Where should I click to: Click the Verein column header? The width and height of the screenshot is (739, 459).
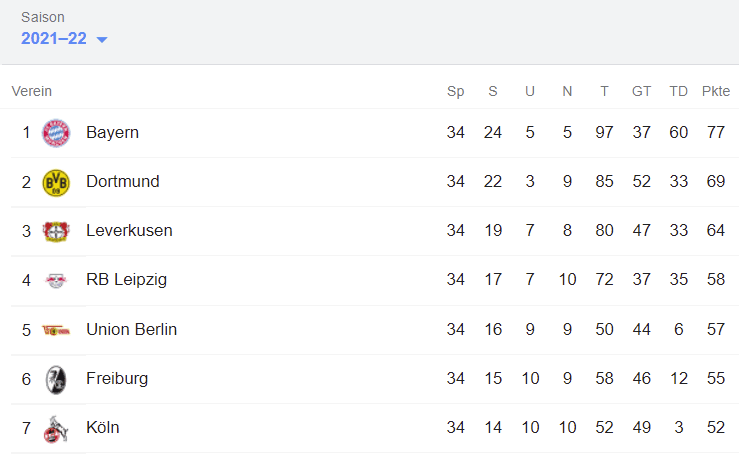tap(31, 91)
